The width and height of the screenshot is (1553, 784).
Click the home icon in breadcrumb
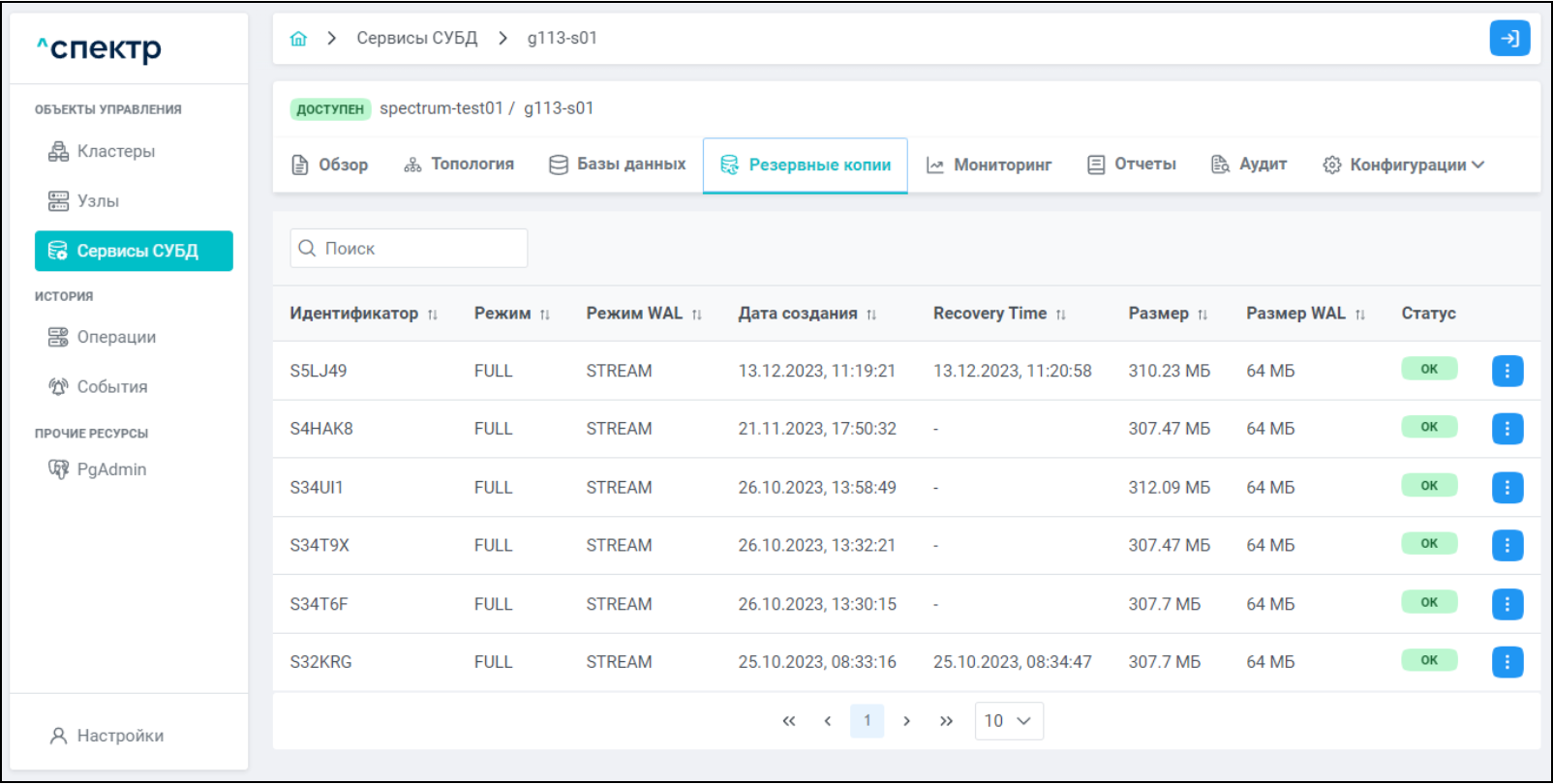coord(298,39)
